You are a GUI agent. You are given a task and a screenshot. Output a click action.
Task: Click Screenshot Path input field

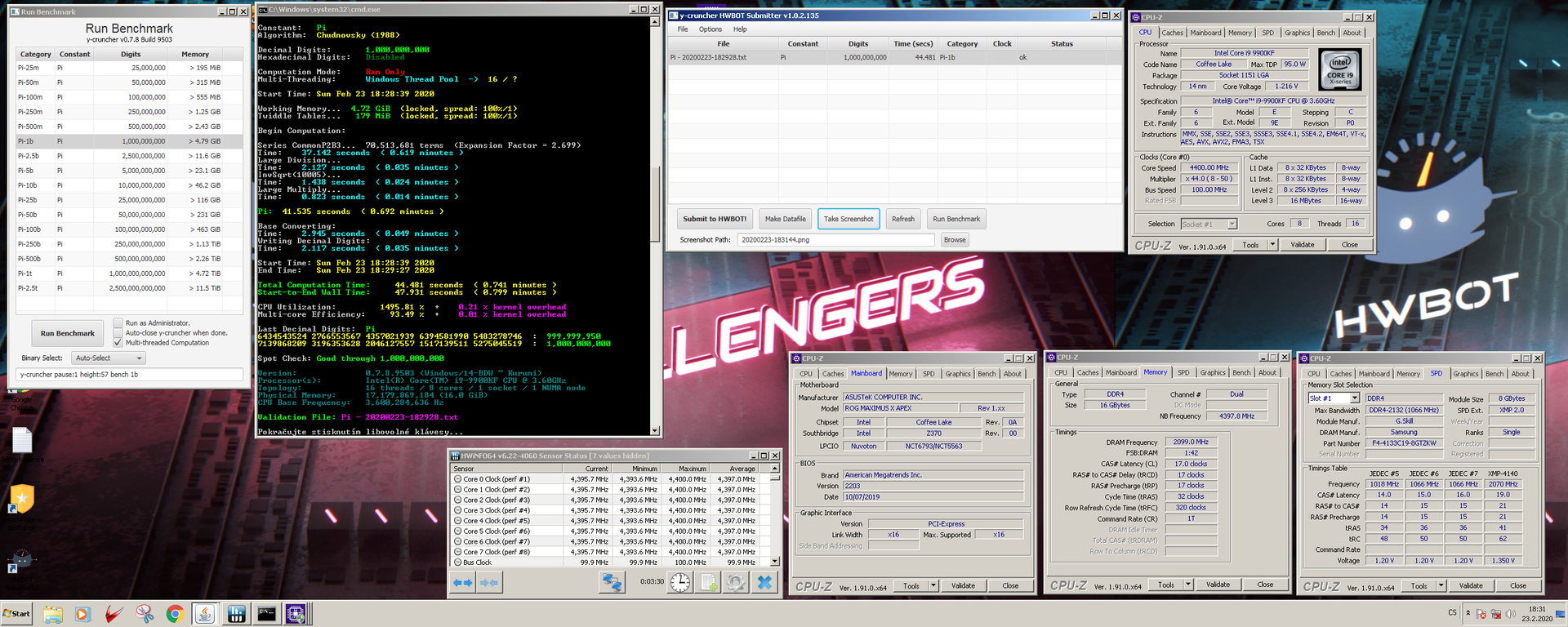tap(835, 240)
